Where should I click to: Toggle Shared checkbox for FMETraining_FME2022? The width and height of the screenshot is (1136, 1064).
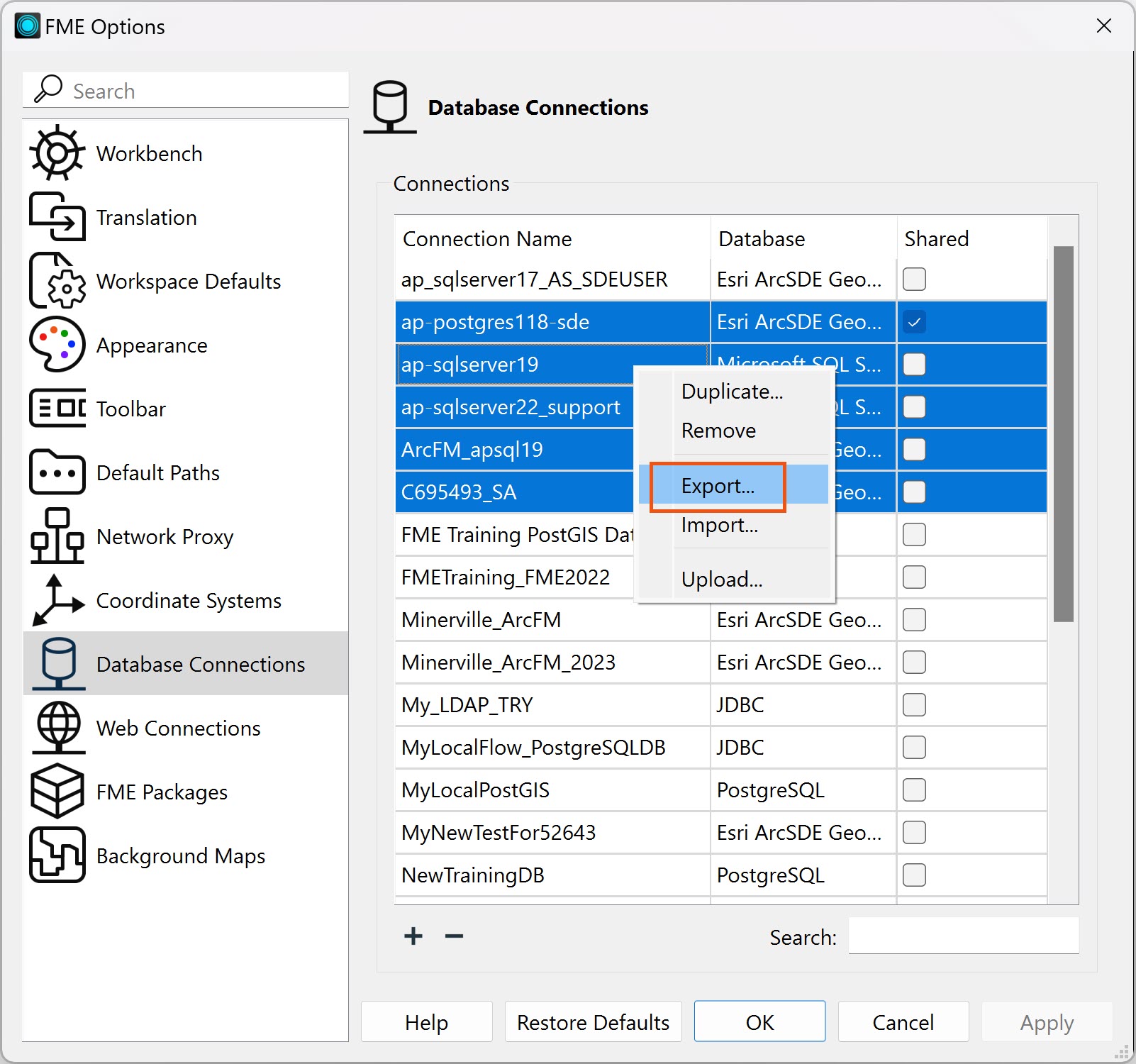point(914,577)
